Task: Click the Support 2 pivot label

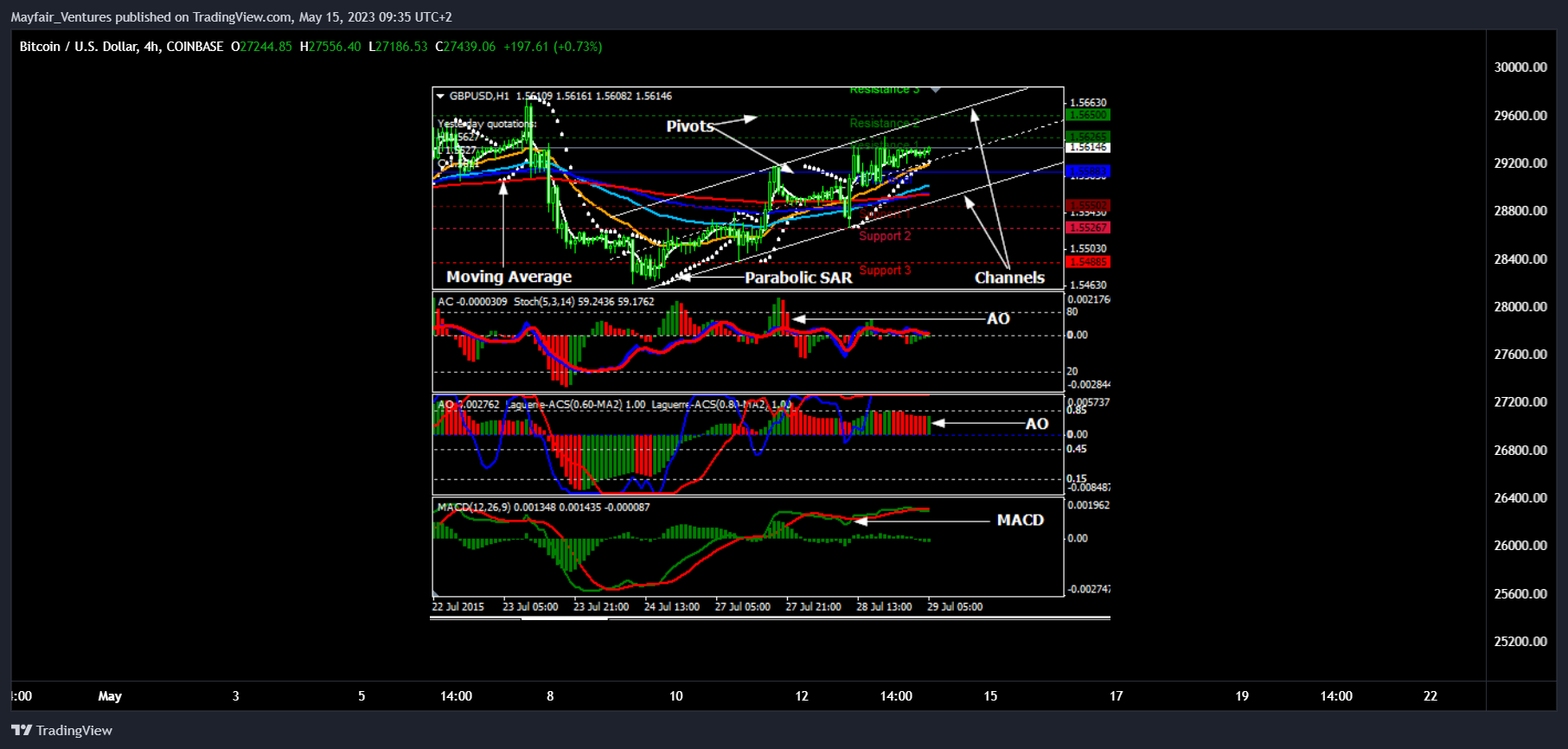Action: [885, 236]
